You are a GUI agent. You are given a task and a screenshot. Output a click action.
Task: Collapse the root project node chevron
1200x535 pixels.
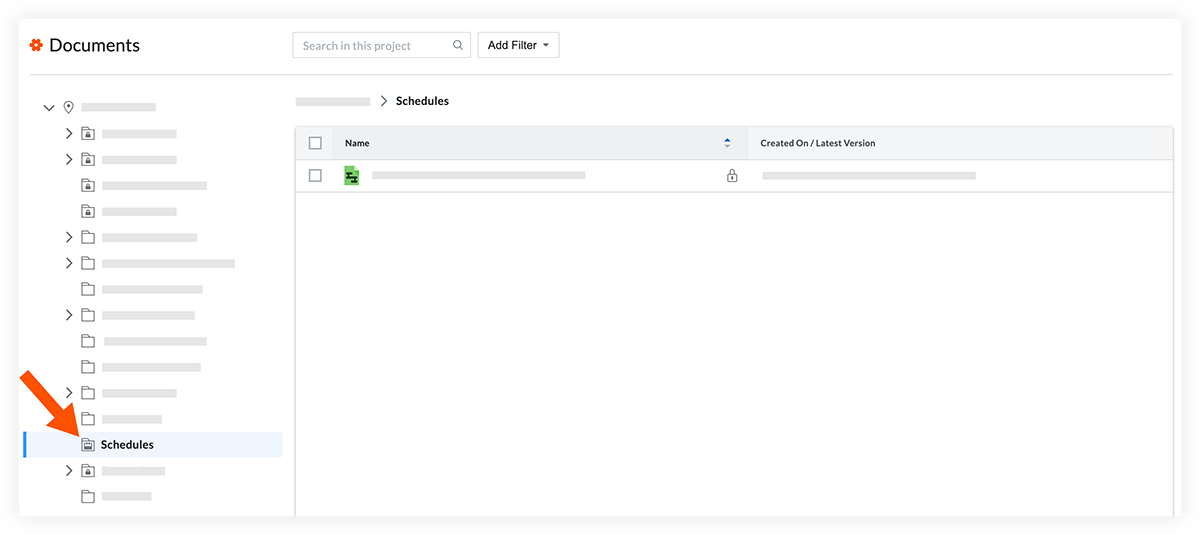tap(49, 107)
